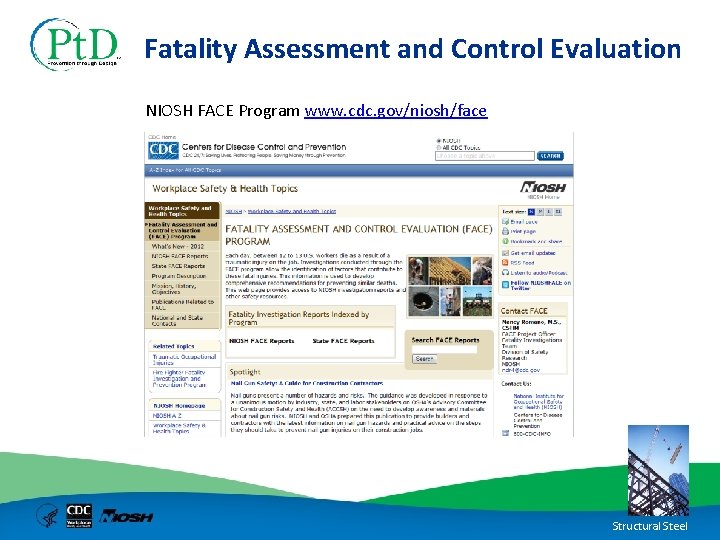Image resolution: width=720 pixels, height=540 pixels.
Task: Click the CDC logo in the webpage header
Action: 163,150
